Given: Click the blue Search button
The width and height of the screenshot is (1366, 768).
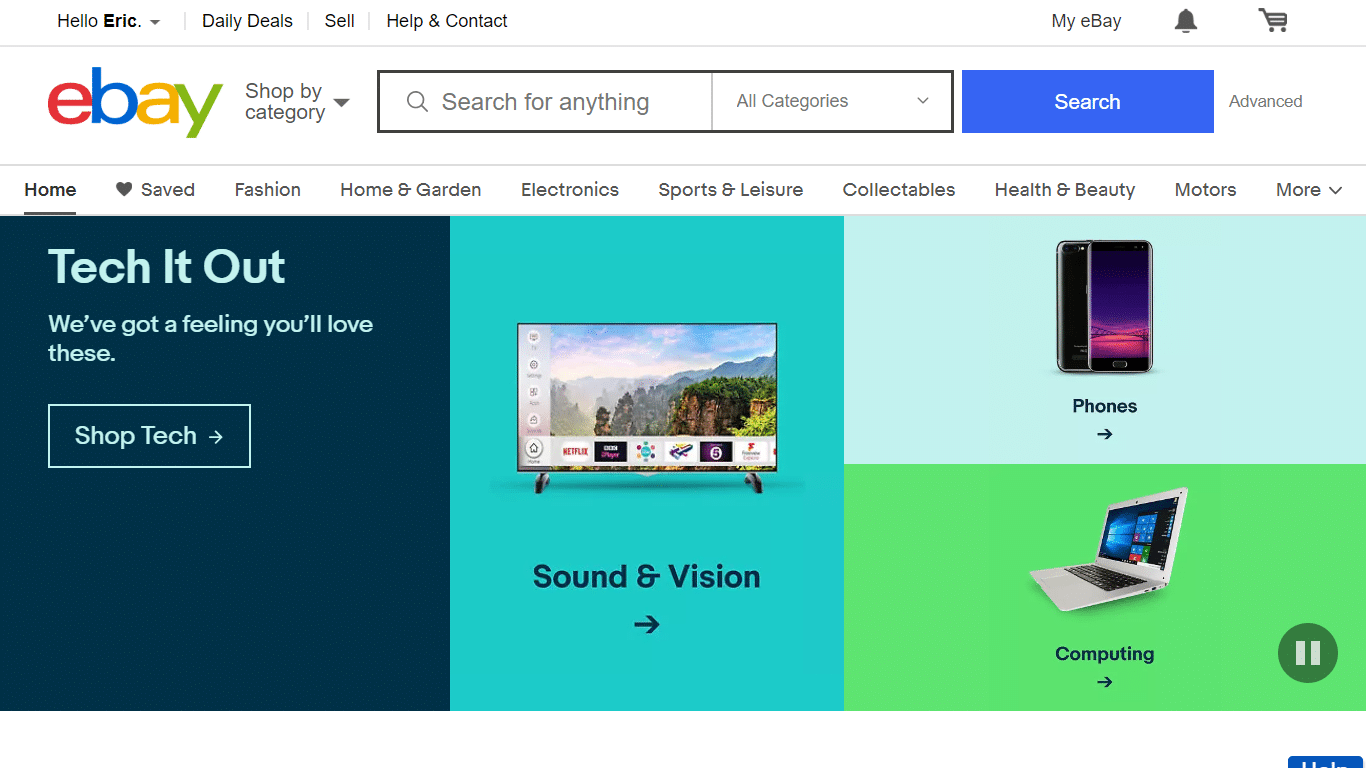Looking at the screenshot, I should coord(1088,101).
